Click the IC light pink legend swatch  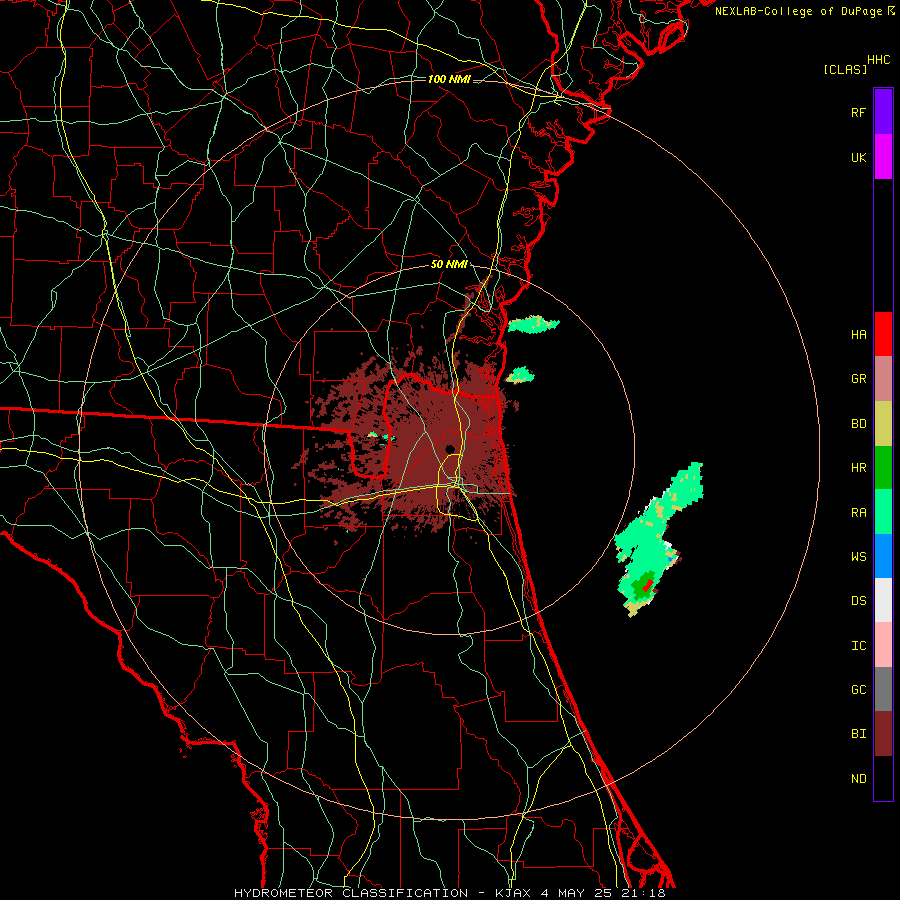pyautogui.click(x=883, y=645)
